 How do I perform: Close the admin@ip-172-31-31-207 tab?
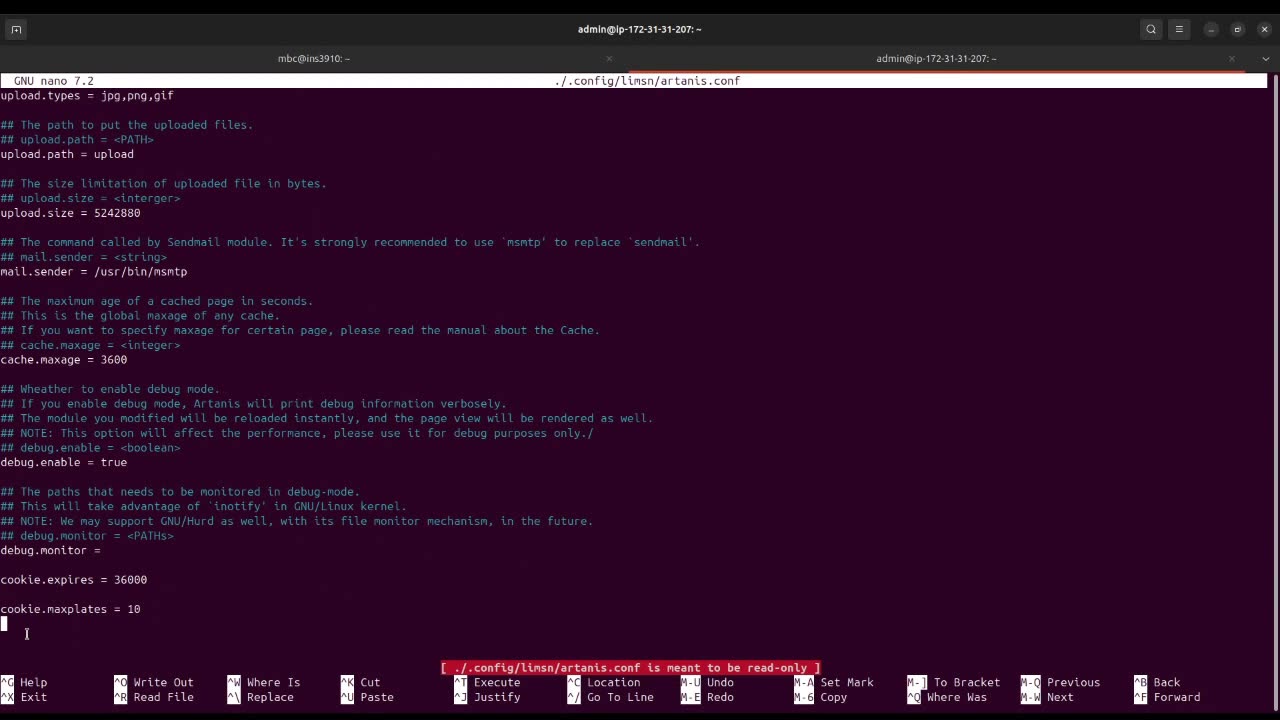pos(1232,58)
